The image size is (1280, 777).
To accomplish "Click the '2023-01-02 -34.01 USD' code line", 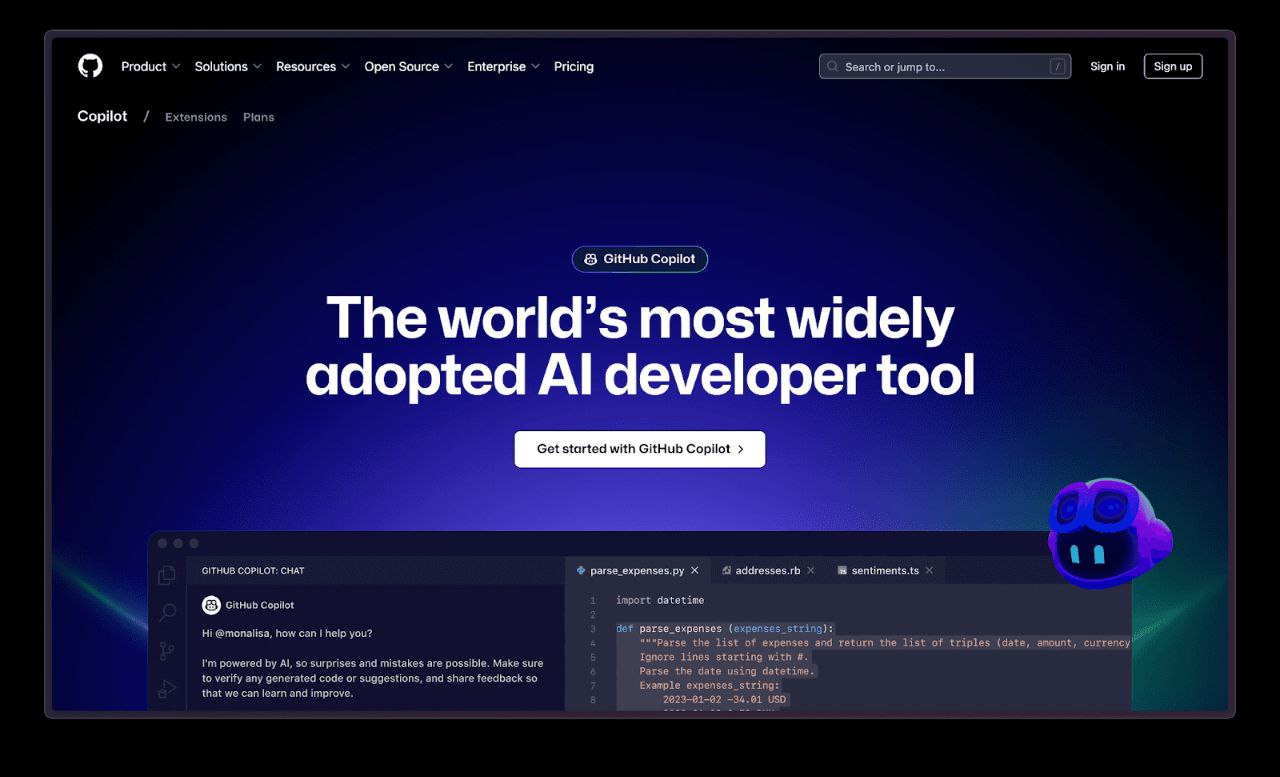I will tap(727, 700).
